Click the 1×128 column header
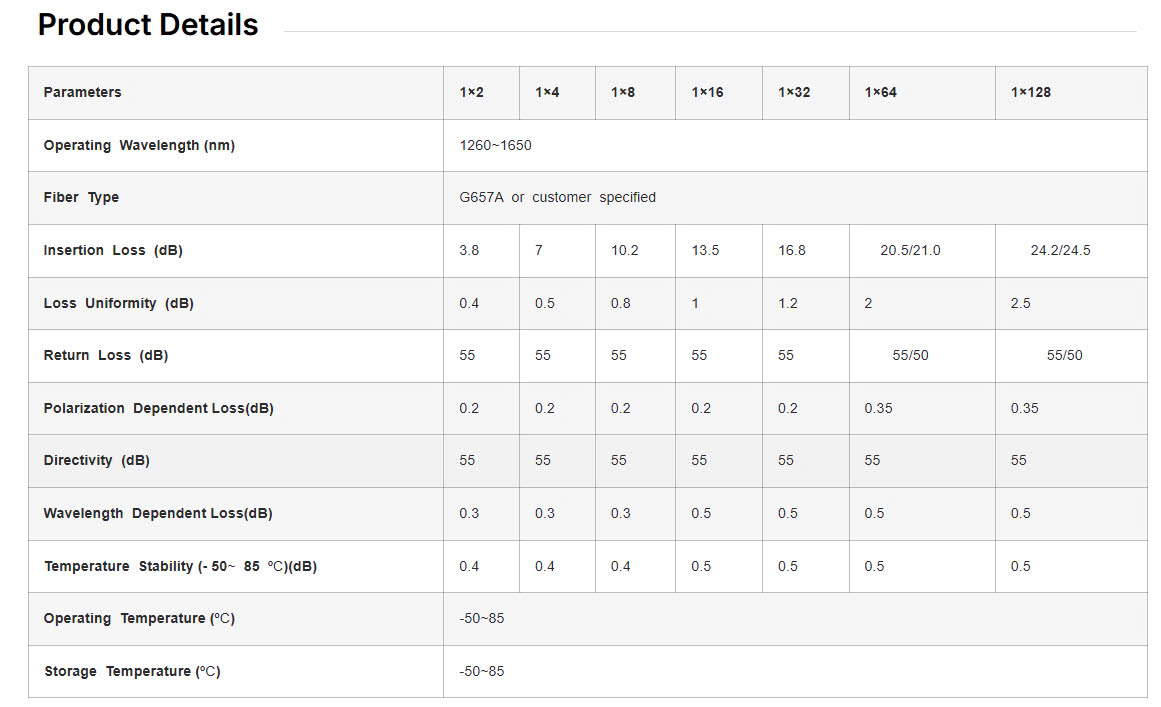 point(1031,92)
